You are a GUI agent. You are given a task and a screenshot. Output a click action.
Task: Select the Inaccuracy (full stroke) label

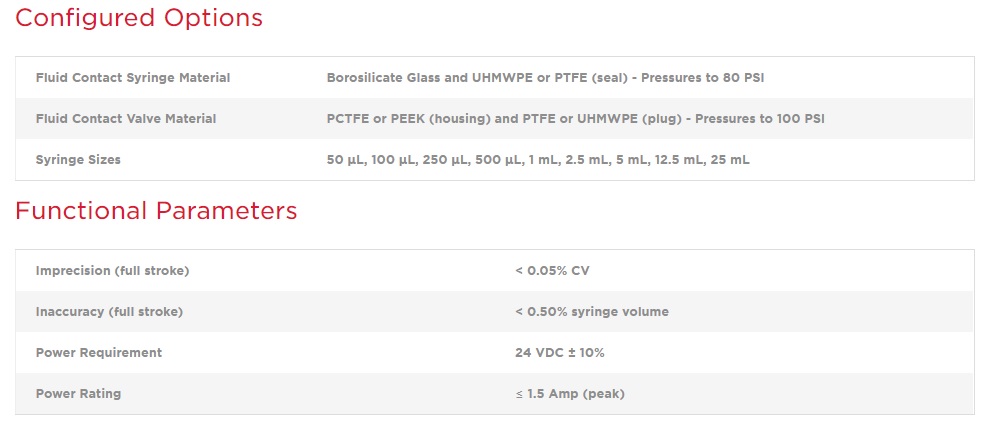109,311
